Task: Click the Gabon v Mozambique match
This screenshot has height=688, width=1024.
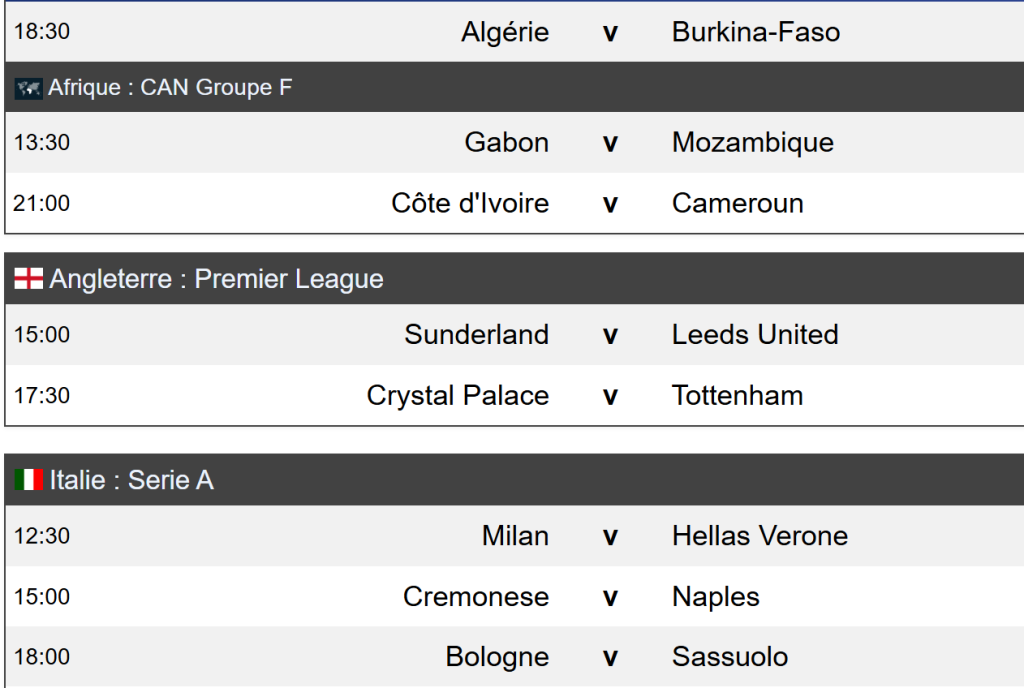Action: tap(610, 143)
